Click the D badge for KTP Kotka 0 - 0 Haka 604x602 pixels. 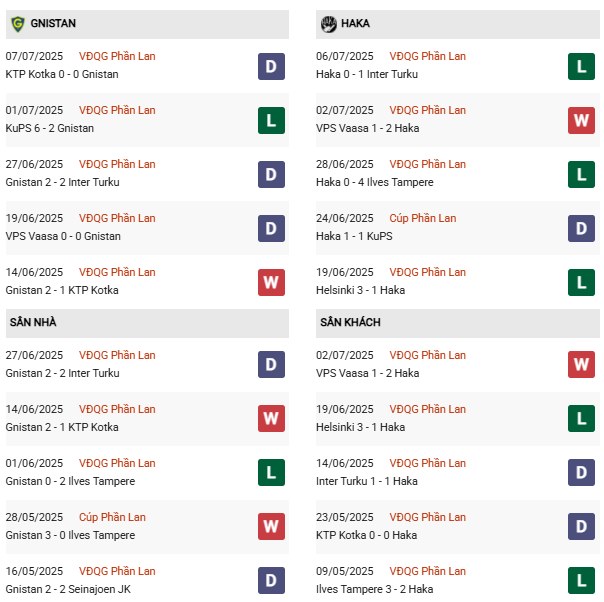(581, 527)
